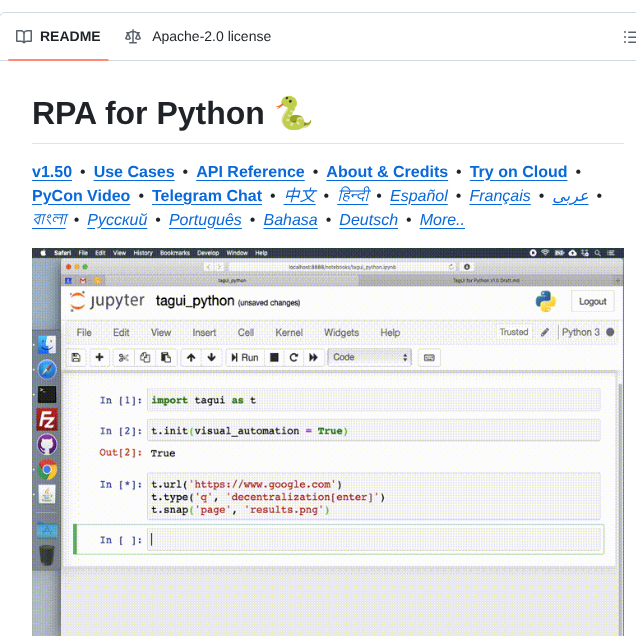This screenshot has width=636, height=636.
Task: Click the t.init visual_automation cell
Action: pyautogui.click(x=374, y=431)
